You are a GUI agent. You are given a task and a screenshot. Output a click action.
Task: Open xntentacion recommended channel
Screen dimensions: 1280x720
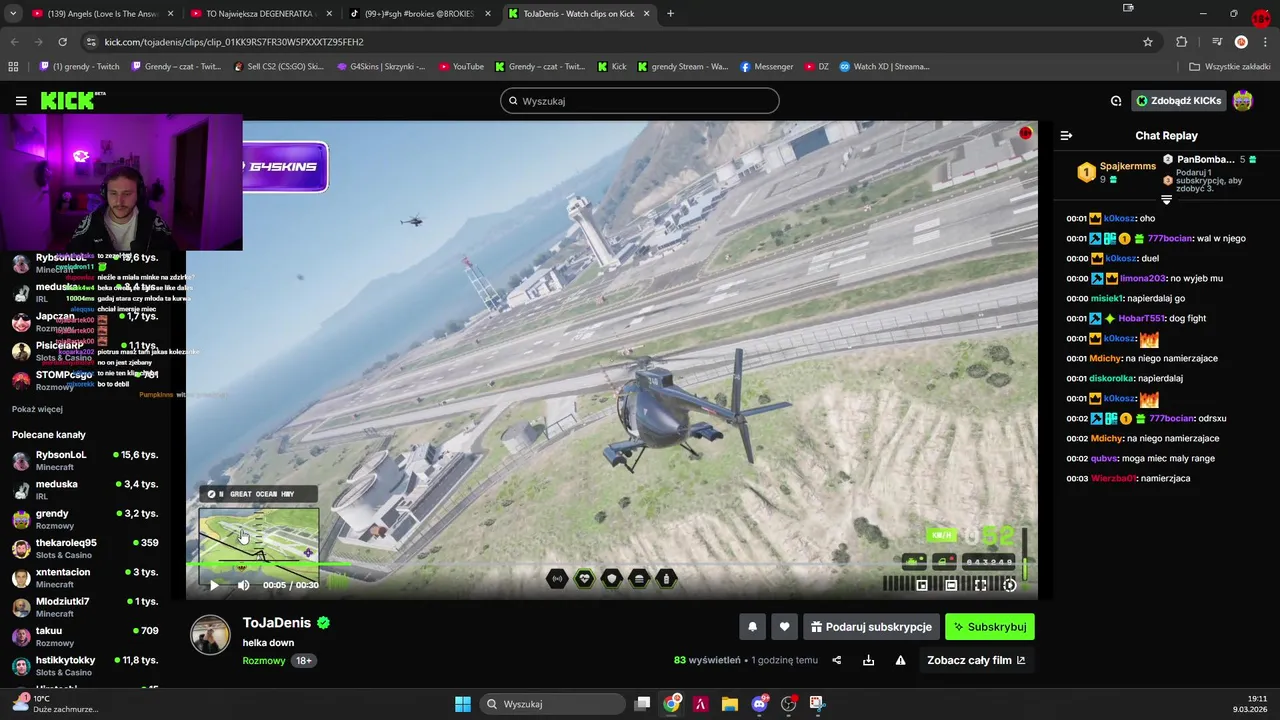85,578
